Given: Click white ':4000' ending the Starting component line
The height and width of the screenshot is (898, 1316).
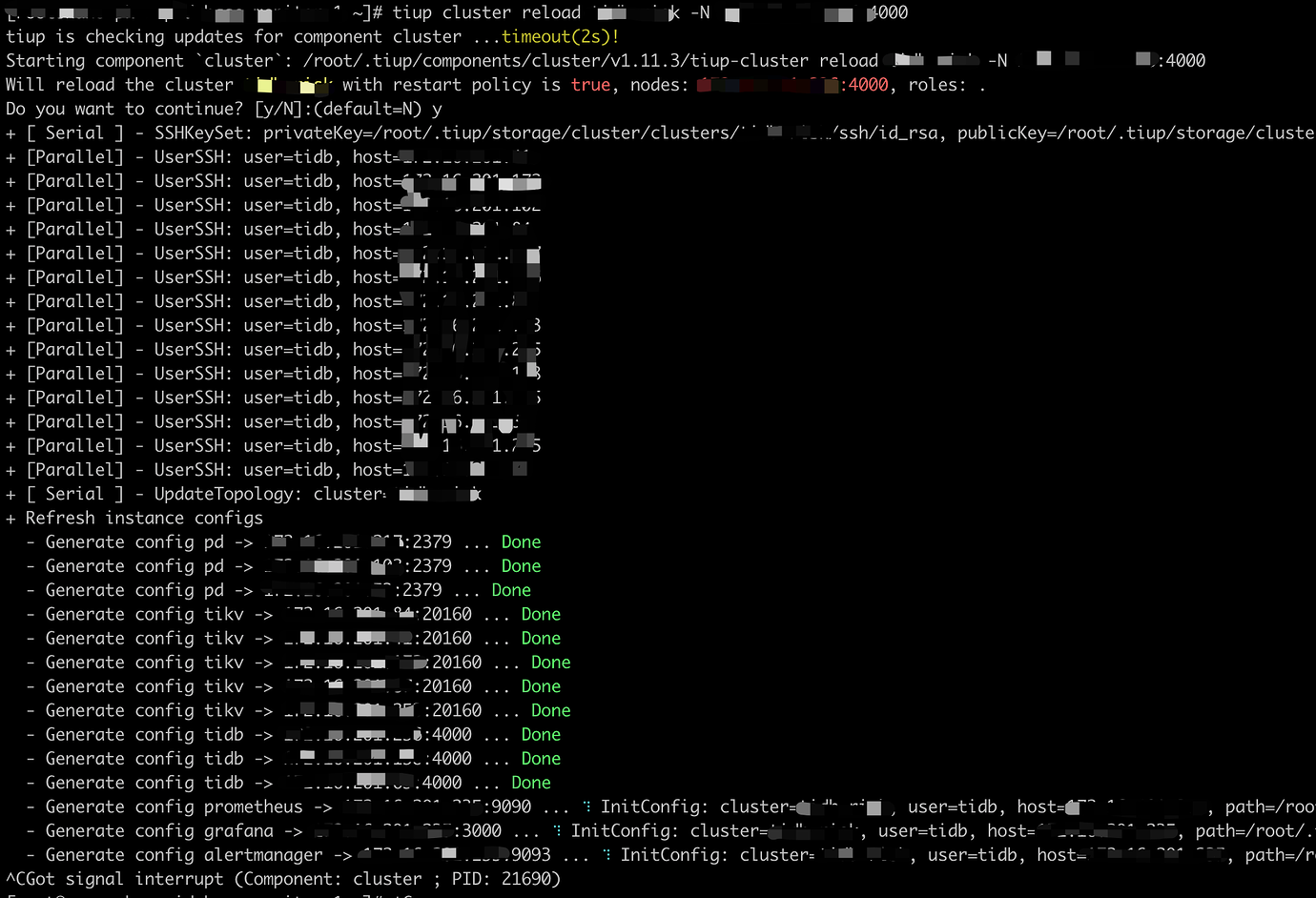Looking at the screenshot, I should (1181, 60).
